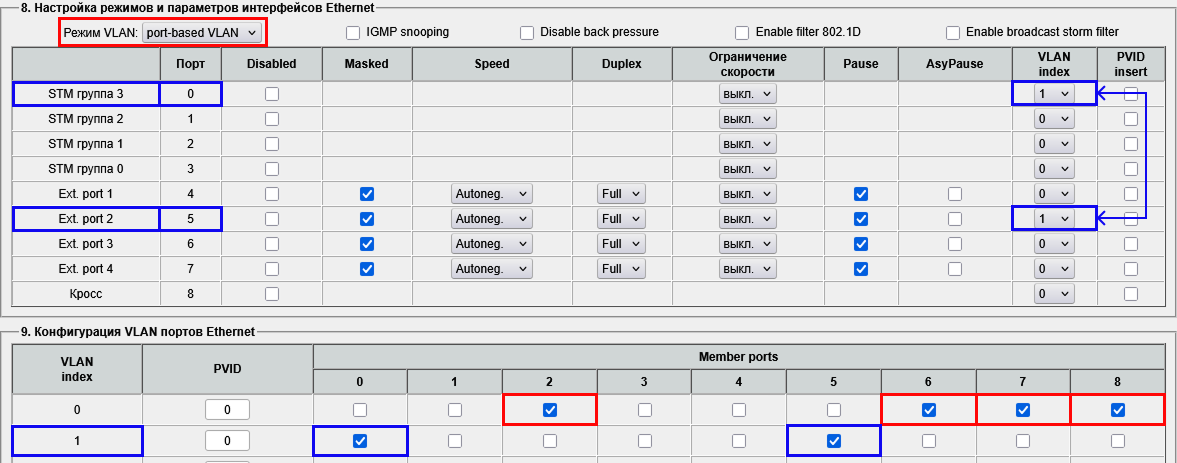The width and height of the screenshot is (1177, 463).
Task: Open Speed dropdown for Ext. port 2
Action: [x=492, y=219]
